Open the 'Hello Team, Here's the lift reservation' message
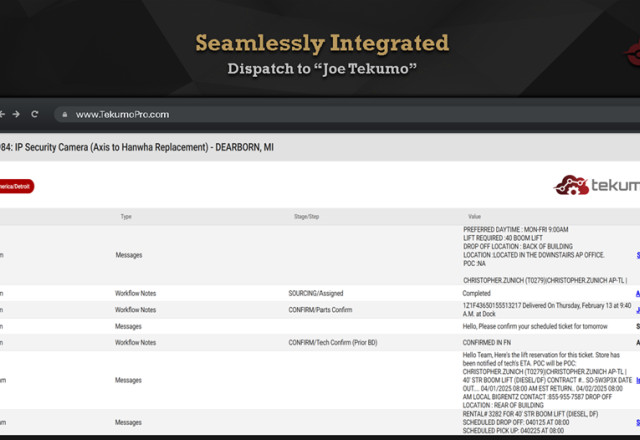This screenshot has height=440, width=640. tap(547, 380)
